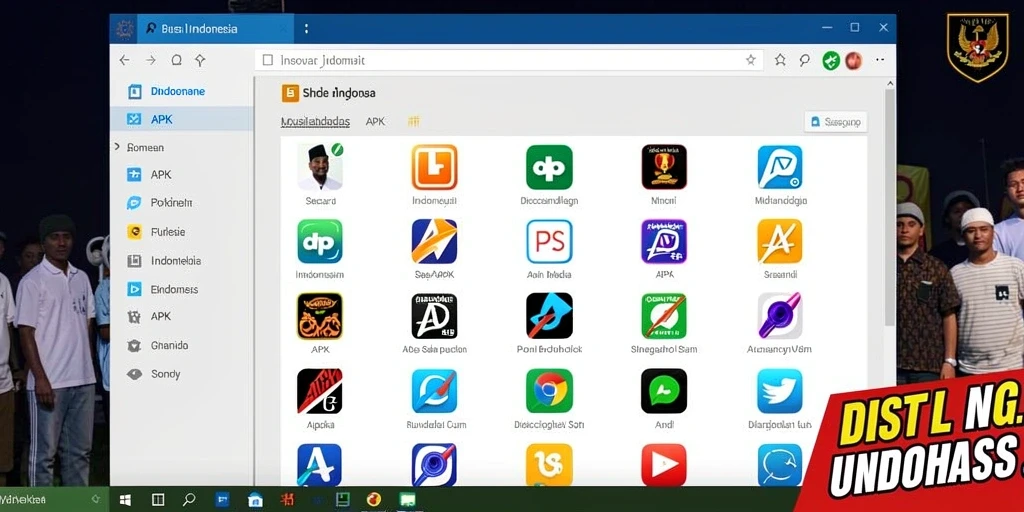Open the blue Store taskbar icon
This screenshot has width=1024, height=512.
(255, 500)
